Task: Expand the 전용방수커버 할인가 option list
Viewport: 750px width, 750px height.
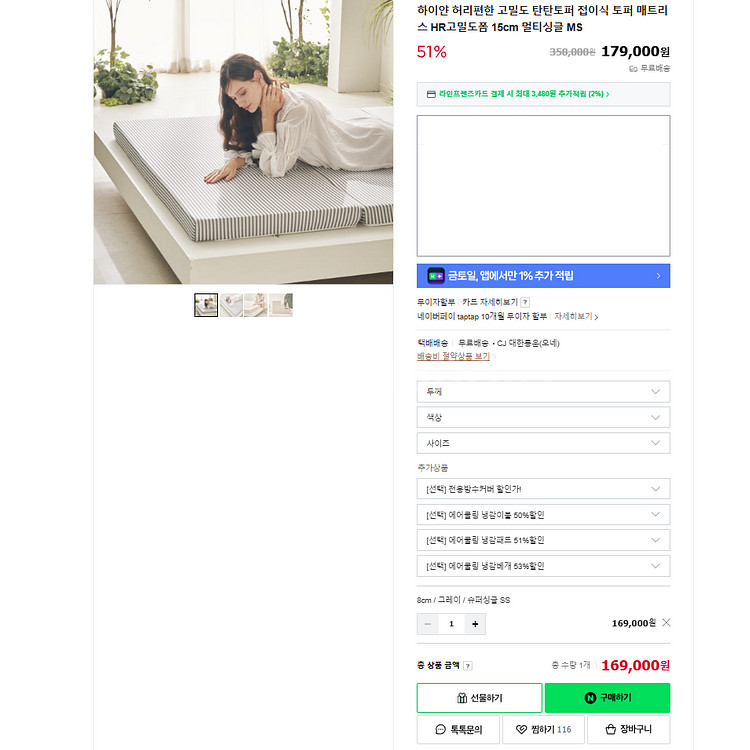Action: coord(543,489)
